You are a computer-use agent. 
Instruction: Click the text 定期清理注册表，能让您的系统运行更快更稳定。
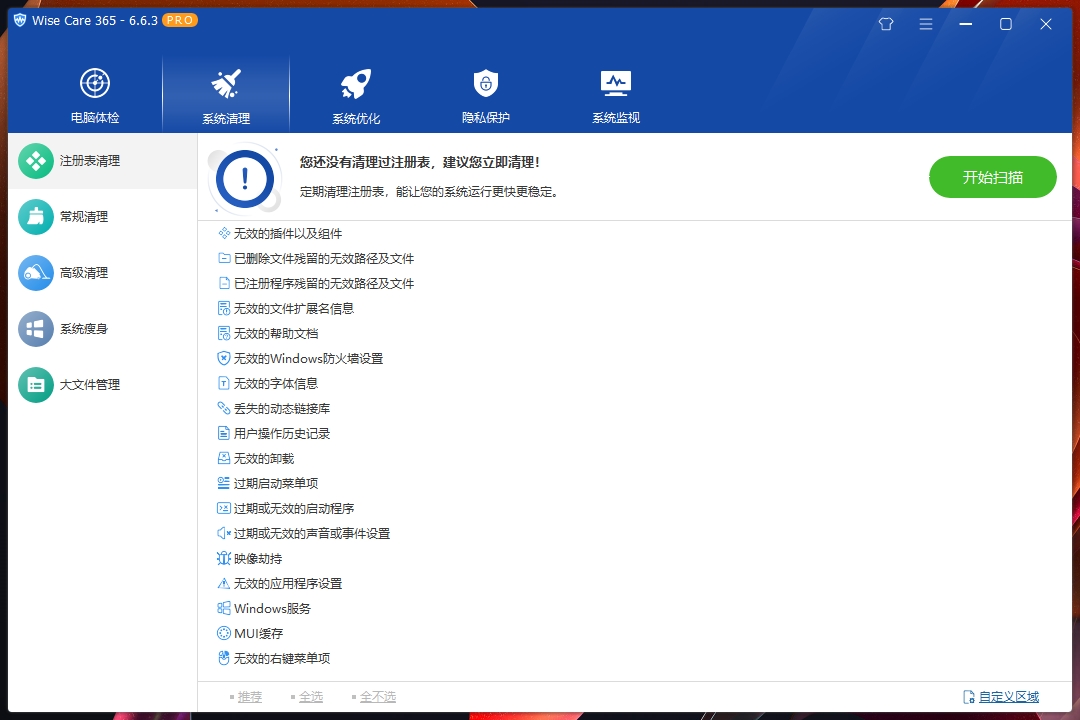point(429,192)
